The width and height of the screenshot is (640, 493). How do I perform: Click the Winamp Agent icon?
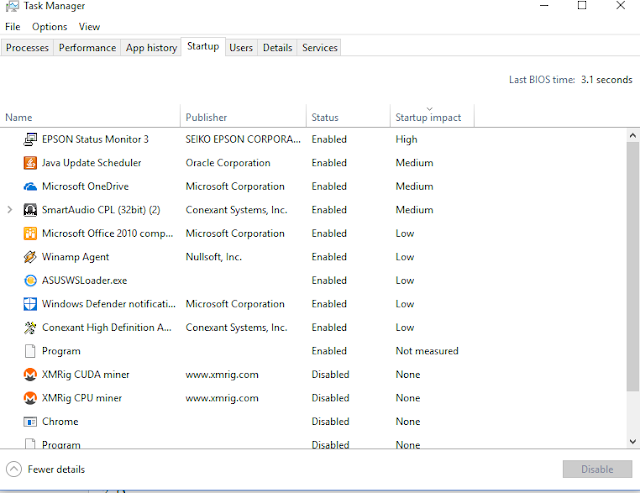click(30, 257)
